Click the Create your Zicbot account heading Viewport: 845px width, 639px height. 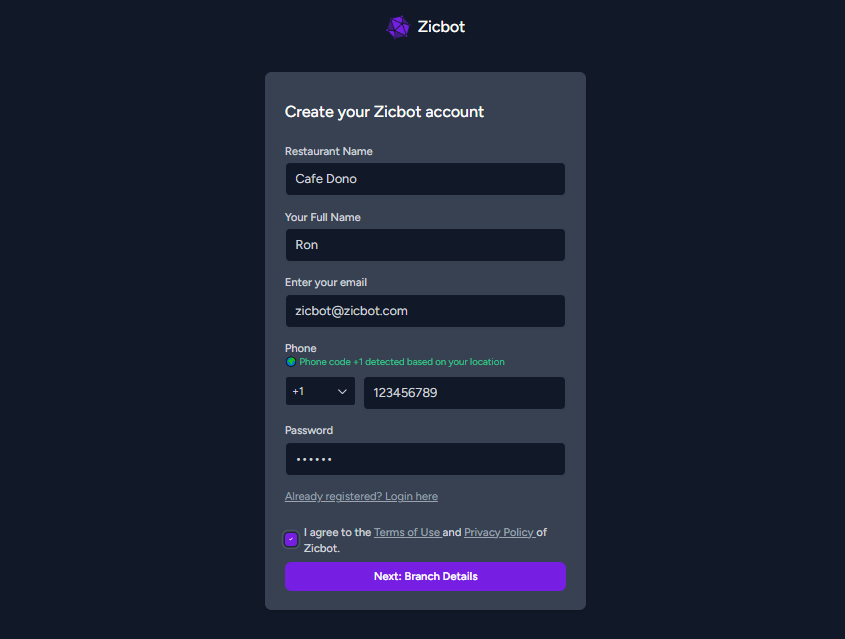pos(384,112)
